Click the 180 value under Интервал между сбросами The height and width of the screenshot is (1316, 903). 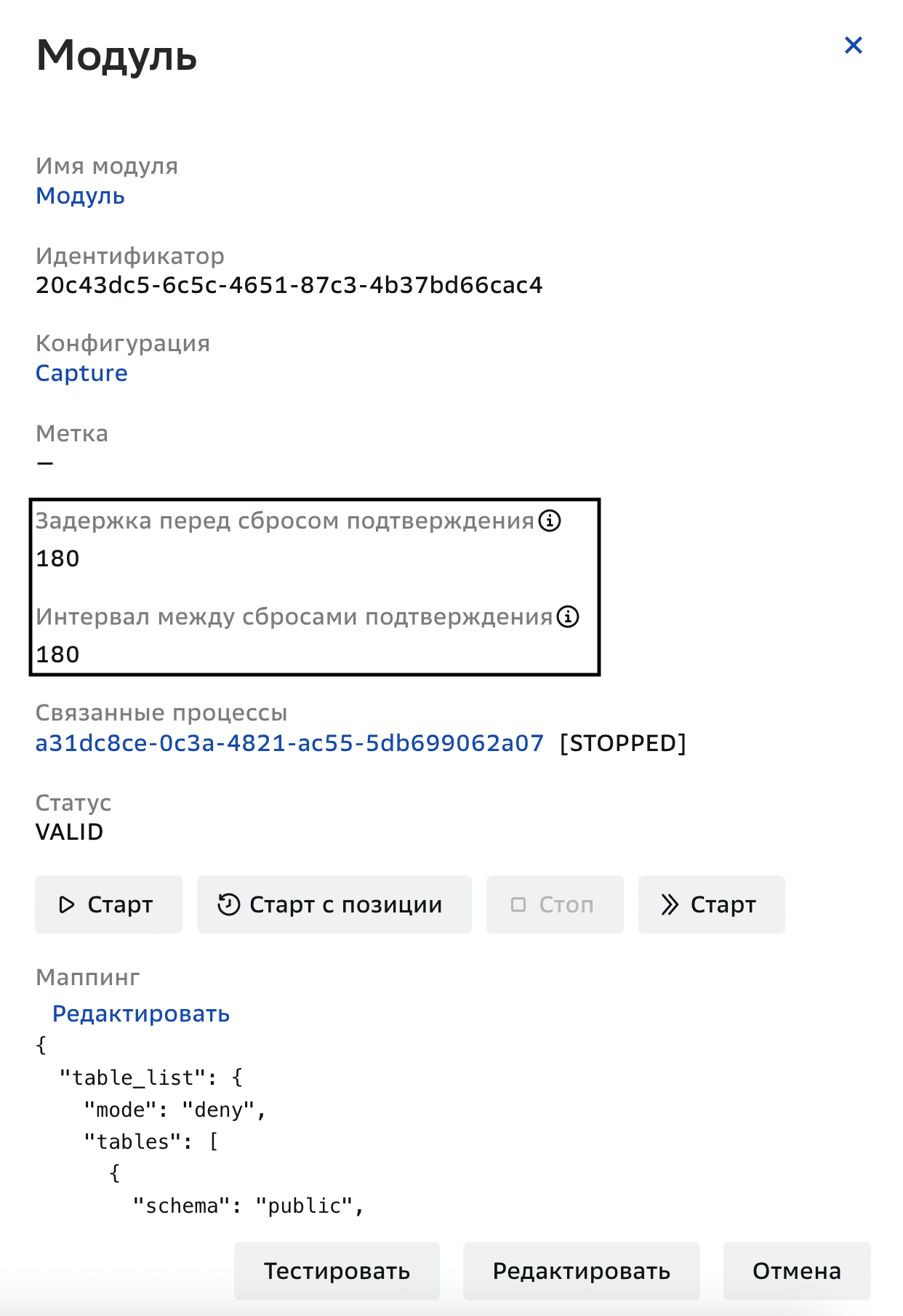pyautogui.click(x=59, y=654)
